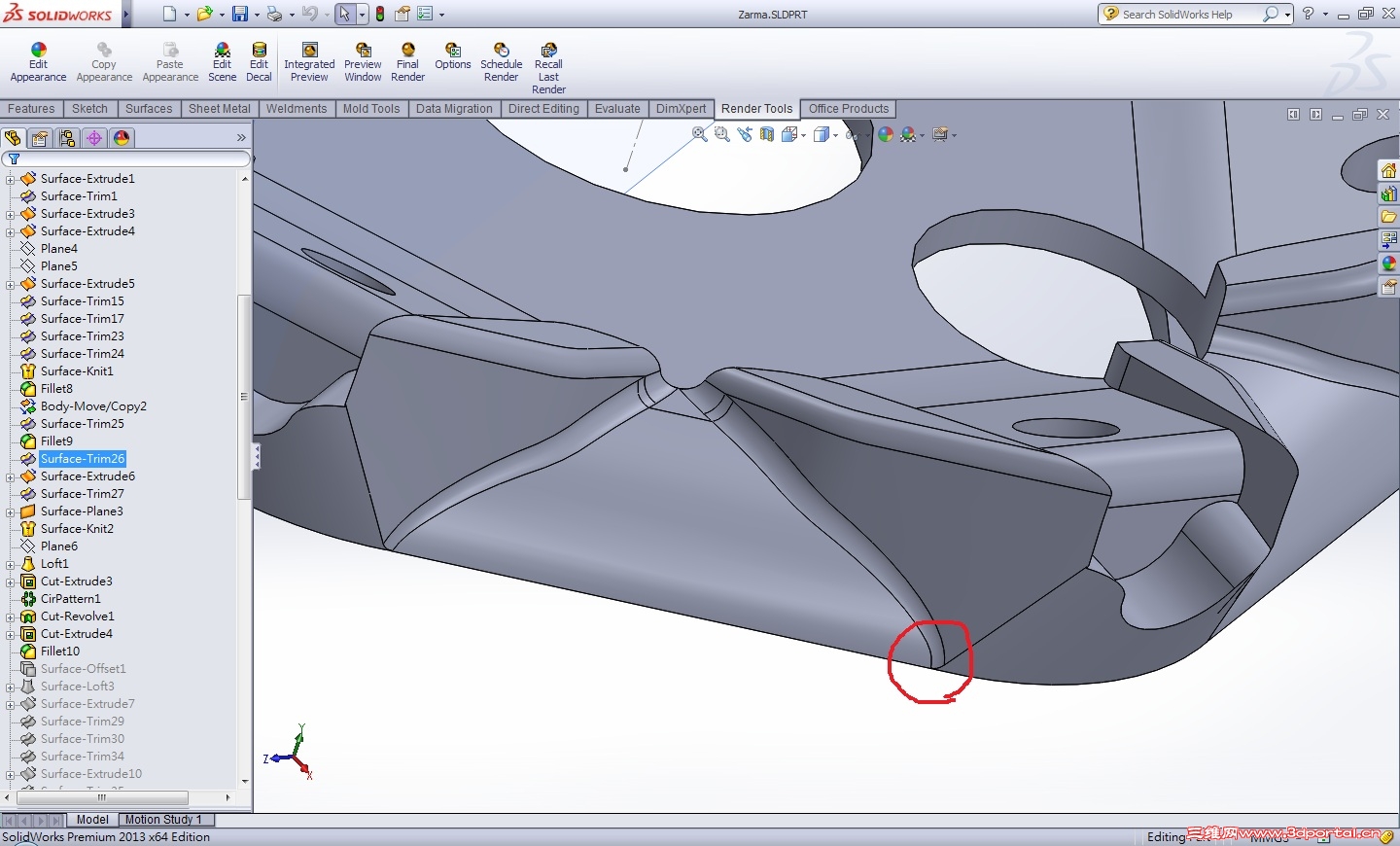This screenshot has height=846, width=1400.
Task: Print the current document
Action: click(274, 14)
